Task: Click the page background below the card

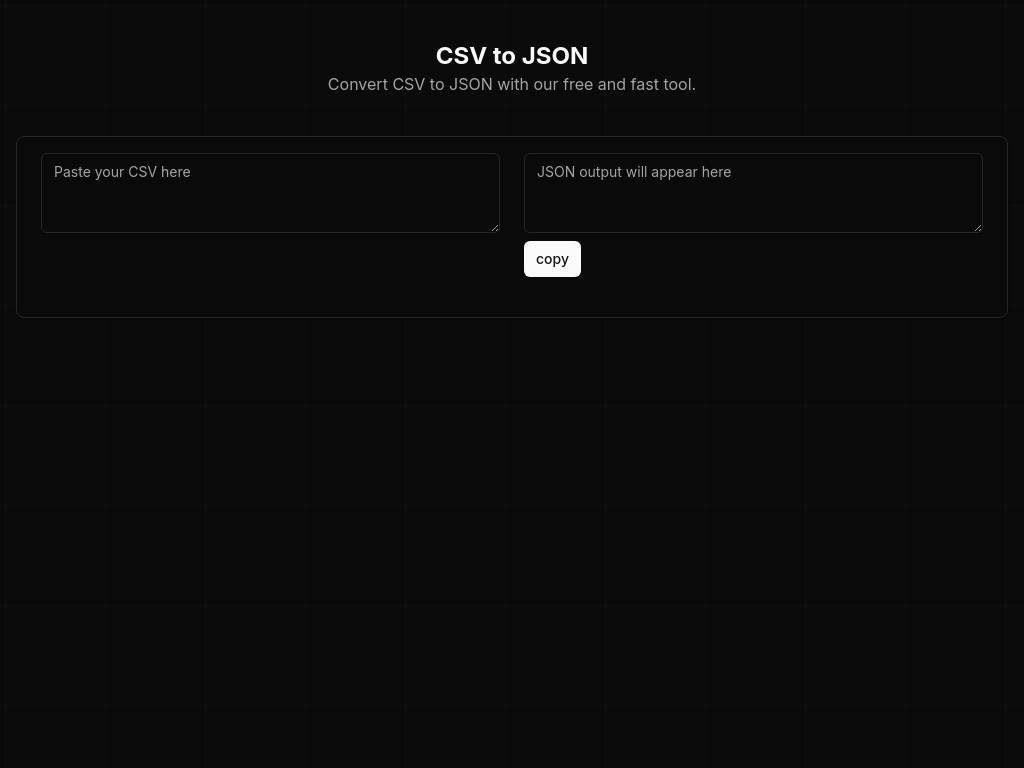Action: point(512,500)
